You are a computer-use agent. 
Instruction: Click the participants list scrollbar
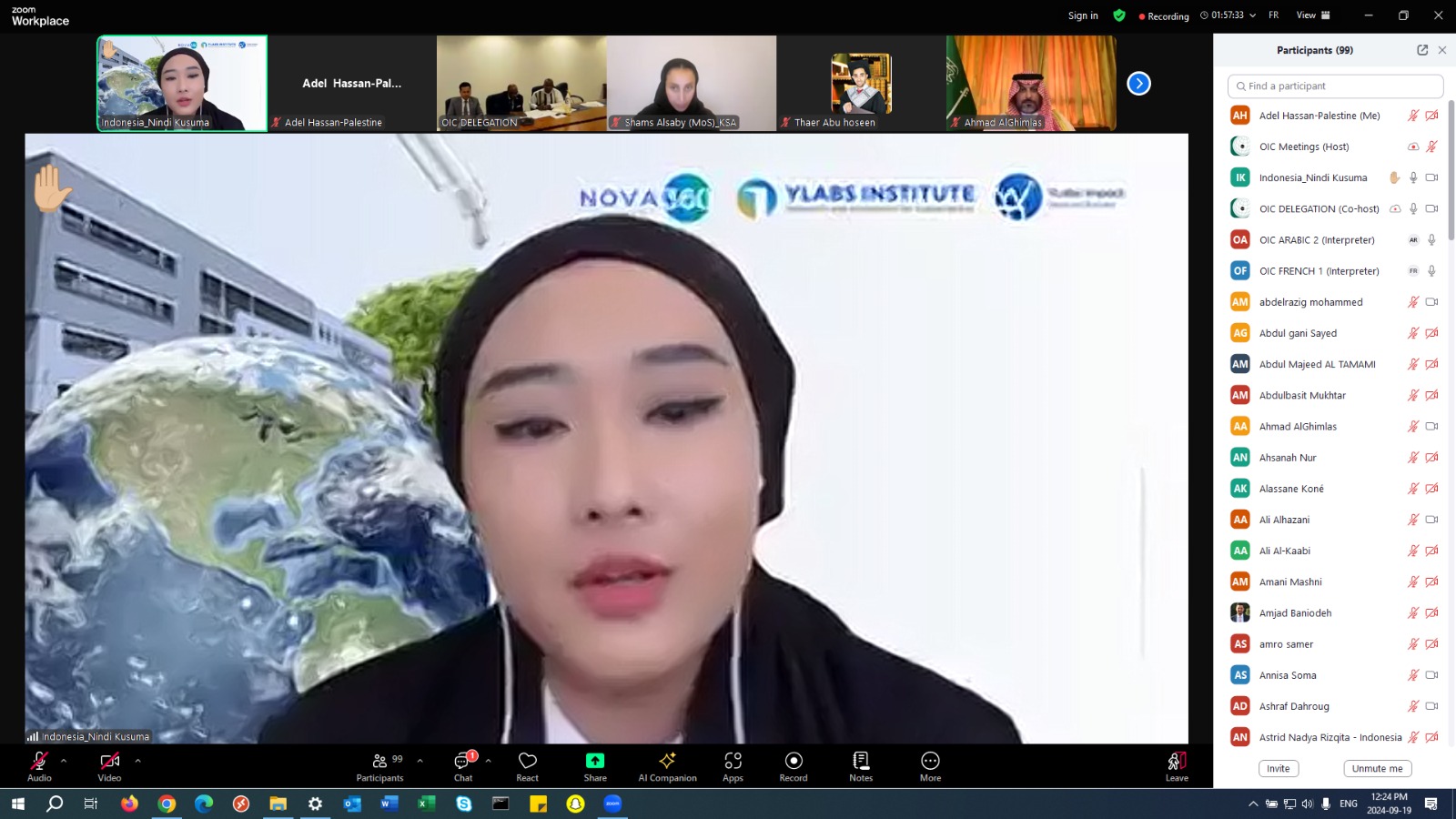click(x=1451, y=173)
